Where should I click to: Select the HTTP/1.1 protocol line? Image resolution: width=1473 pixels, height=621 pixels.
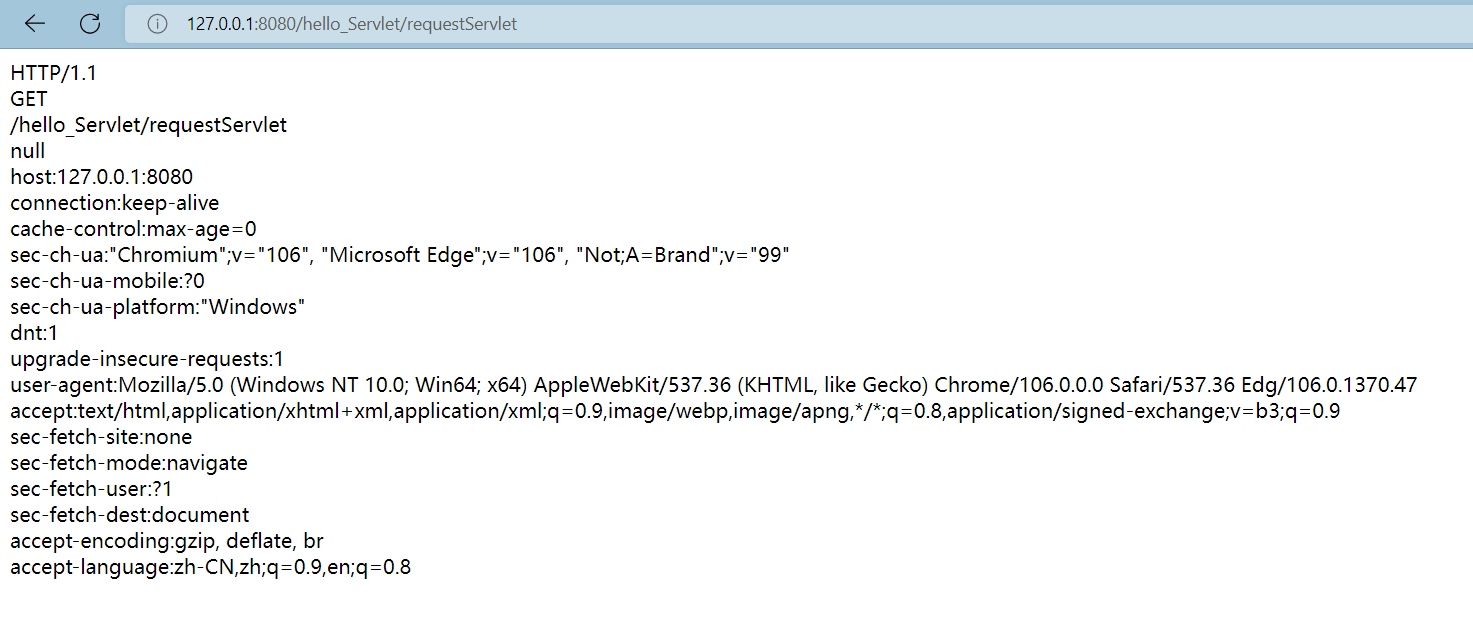[53, 73]
